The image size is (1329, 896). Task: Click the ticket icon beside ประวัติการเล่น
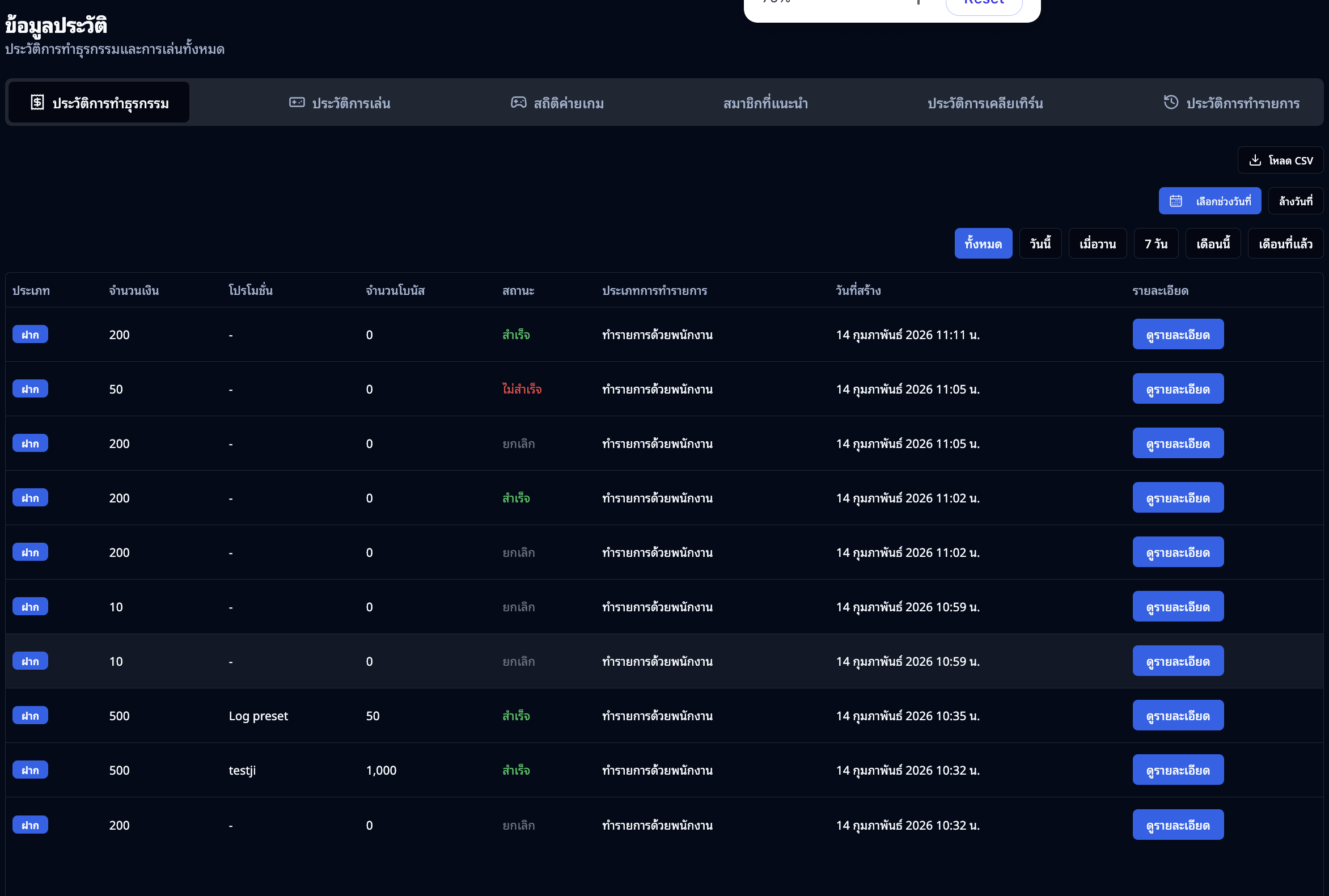click(x=297, y=102)
